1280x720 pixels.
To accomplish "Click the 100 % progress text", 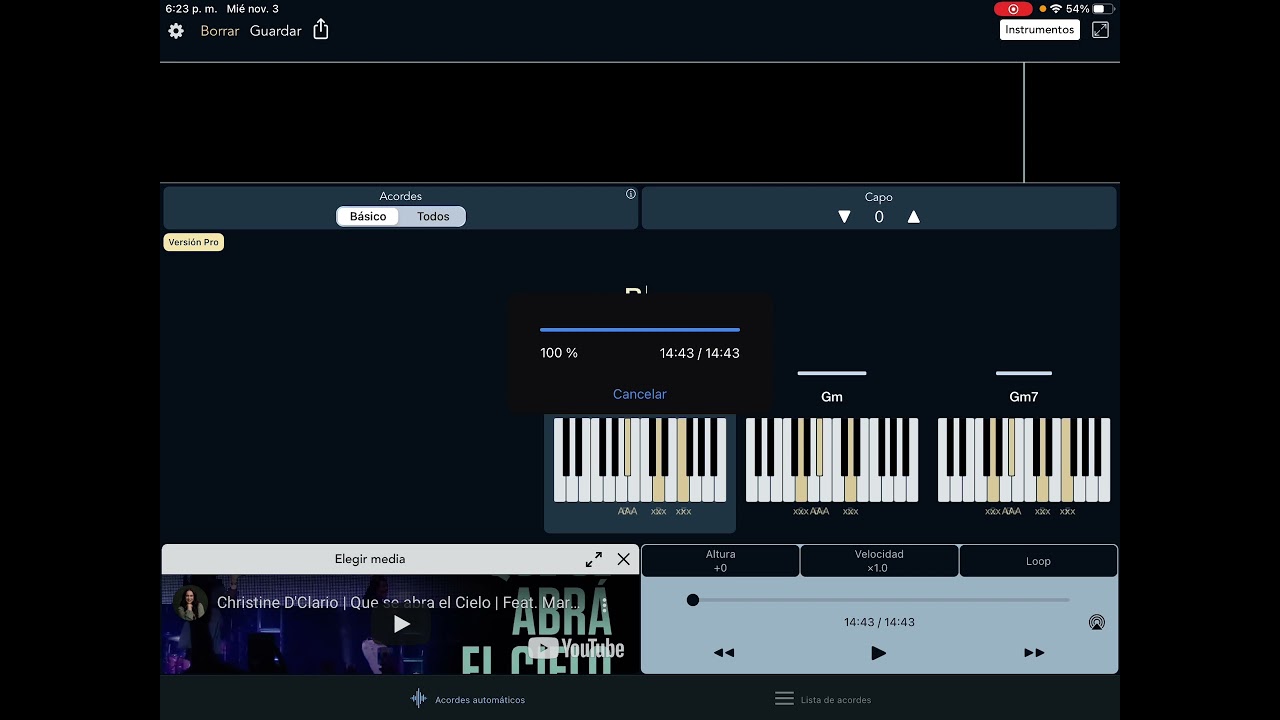I will click(559, 353).
